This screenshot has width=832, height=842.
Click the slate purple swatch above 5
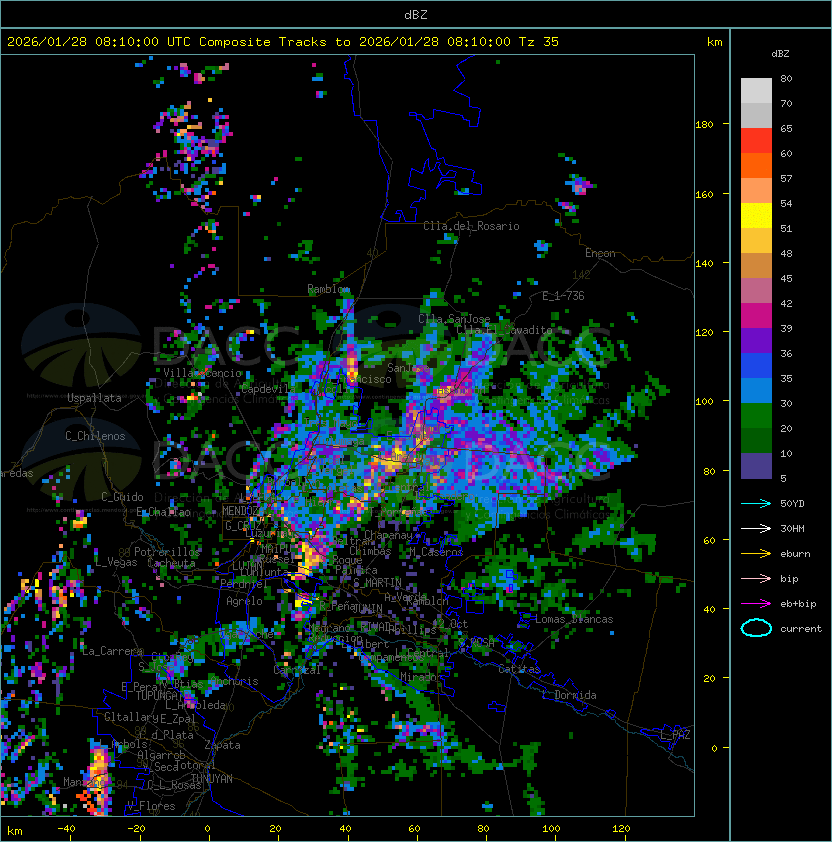pos(756,466)
